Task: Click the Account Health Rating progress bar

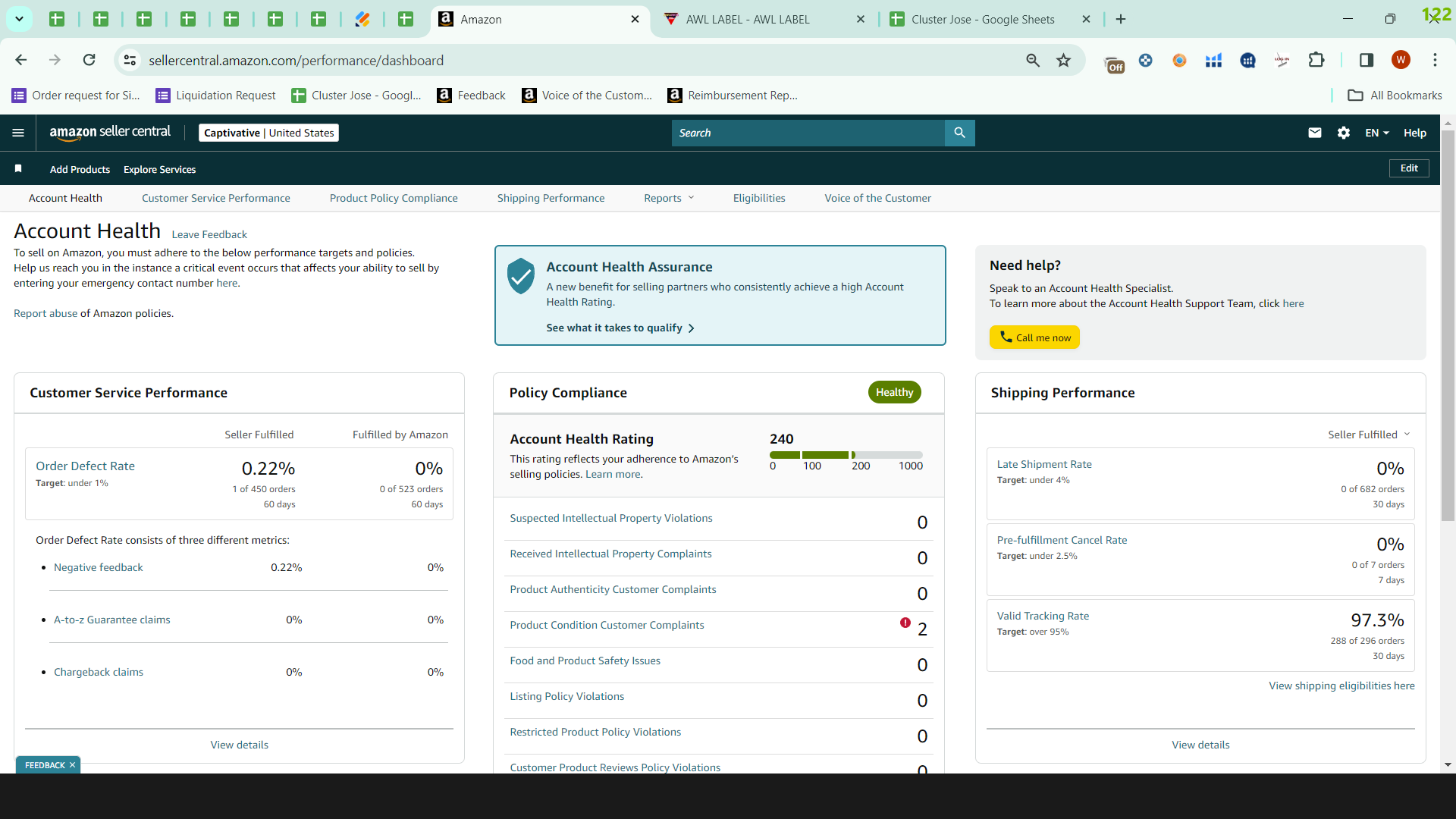Action: pos(846,455)
